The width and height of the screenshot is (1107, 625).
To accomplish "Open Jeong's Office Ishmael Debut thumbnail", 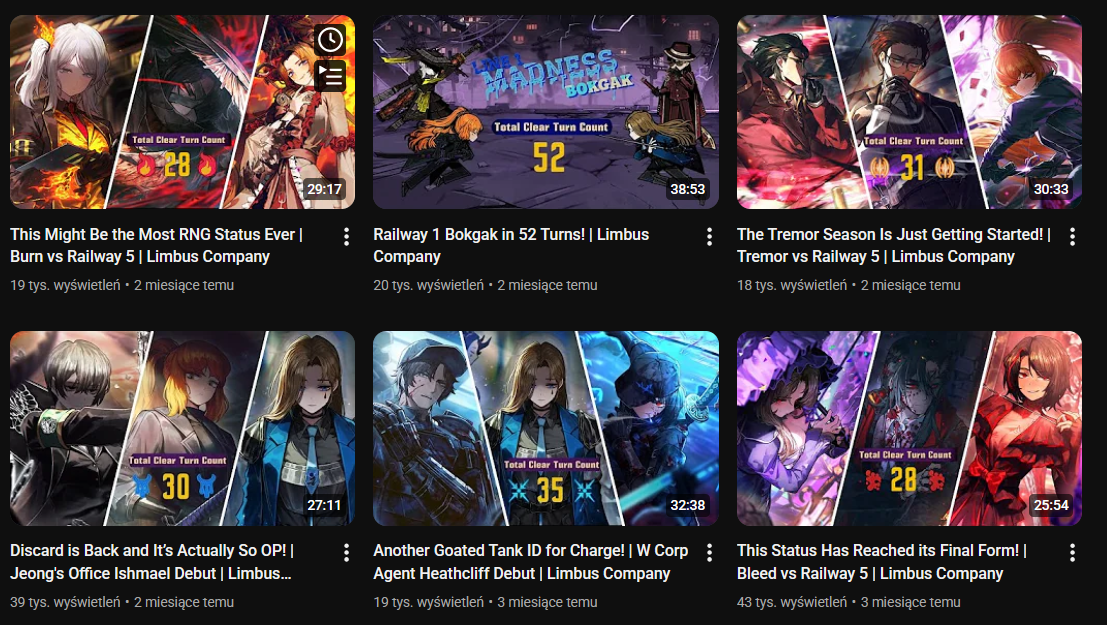I will 182,428.
